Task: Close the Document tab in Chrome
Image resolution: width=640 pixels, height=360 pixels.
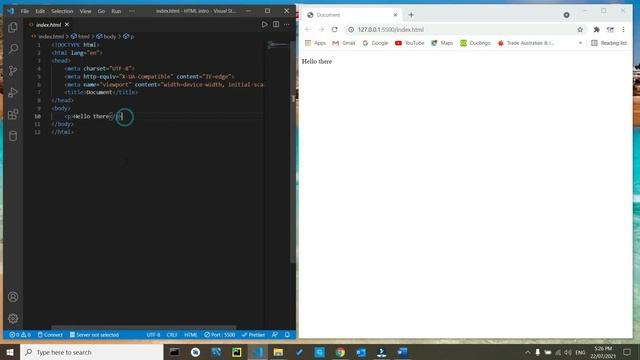Action: (395, 15)
